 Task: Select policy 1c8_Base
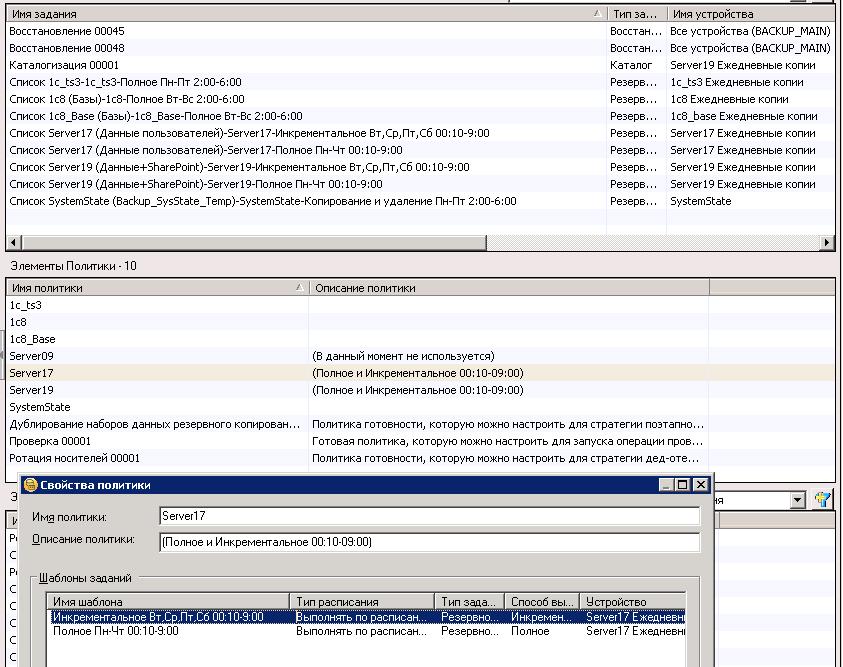(32, 339)
